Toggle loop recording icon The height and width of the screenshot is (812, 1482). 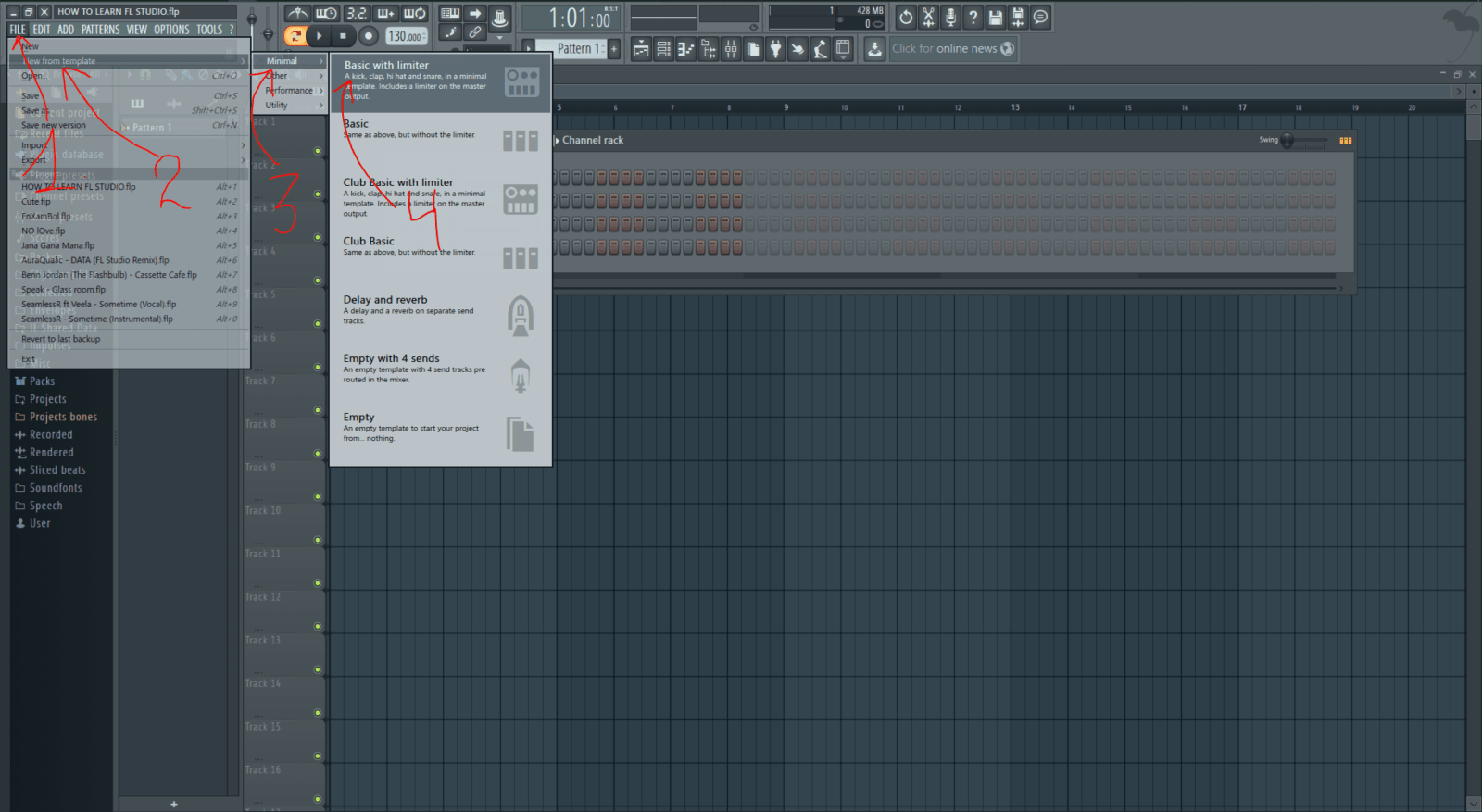(415, 13)
